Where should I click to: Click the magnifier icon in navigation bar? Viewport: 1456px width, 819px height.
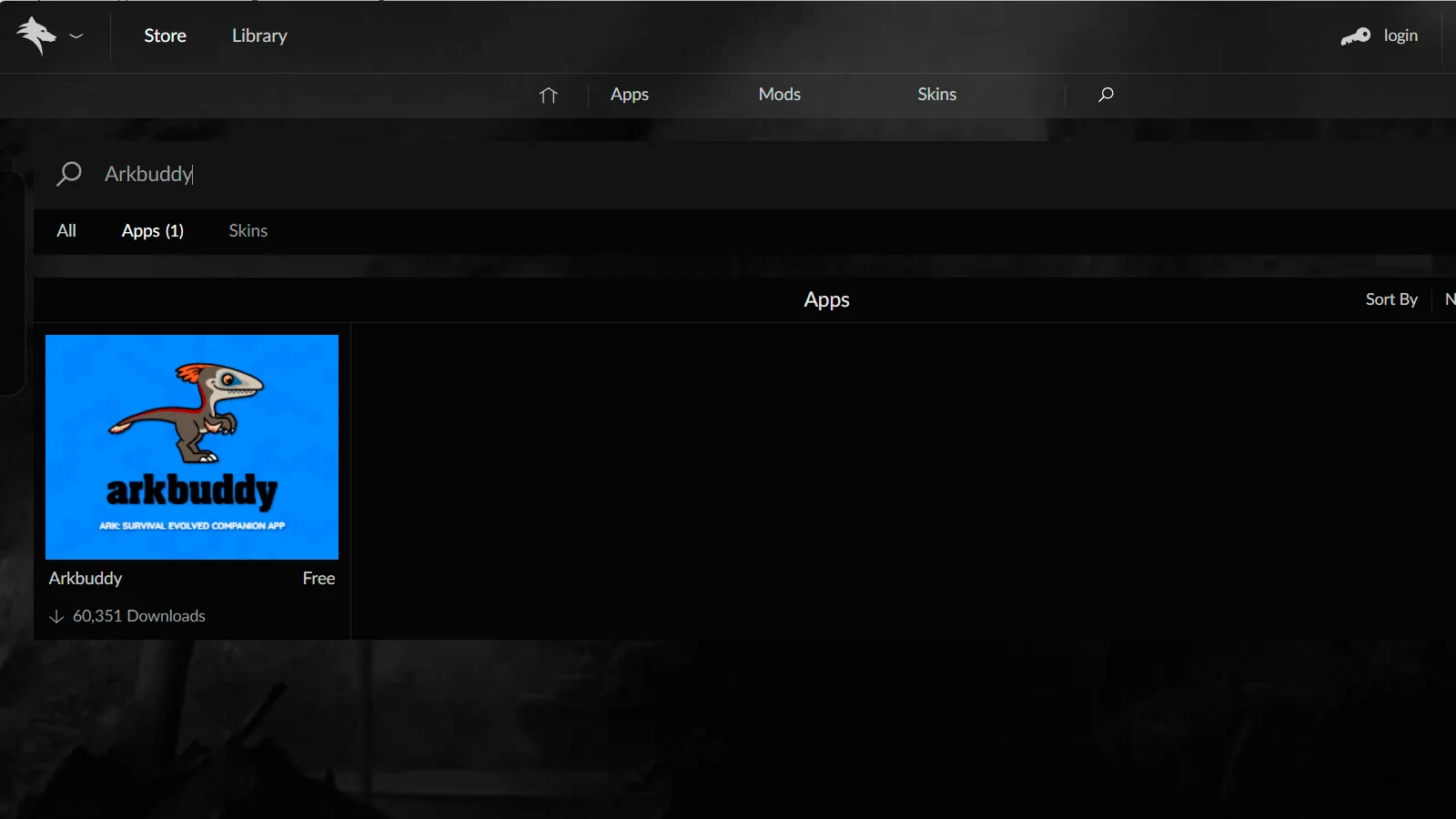[x=1106, y=95]
